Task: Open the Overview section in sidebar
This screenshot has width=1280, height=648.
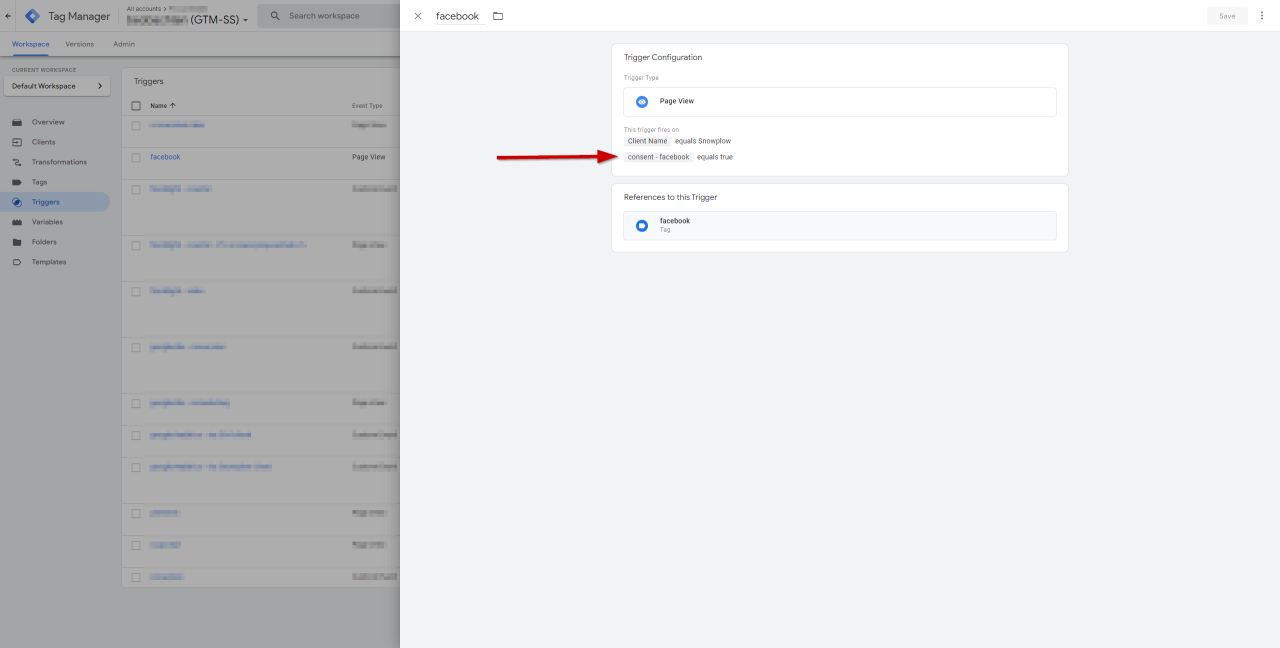Action: (x=47, y=121)
